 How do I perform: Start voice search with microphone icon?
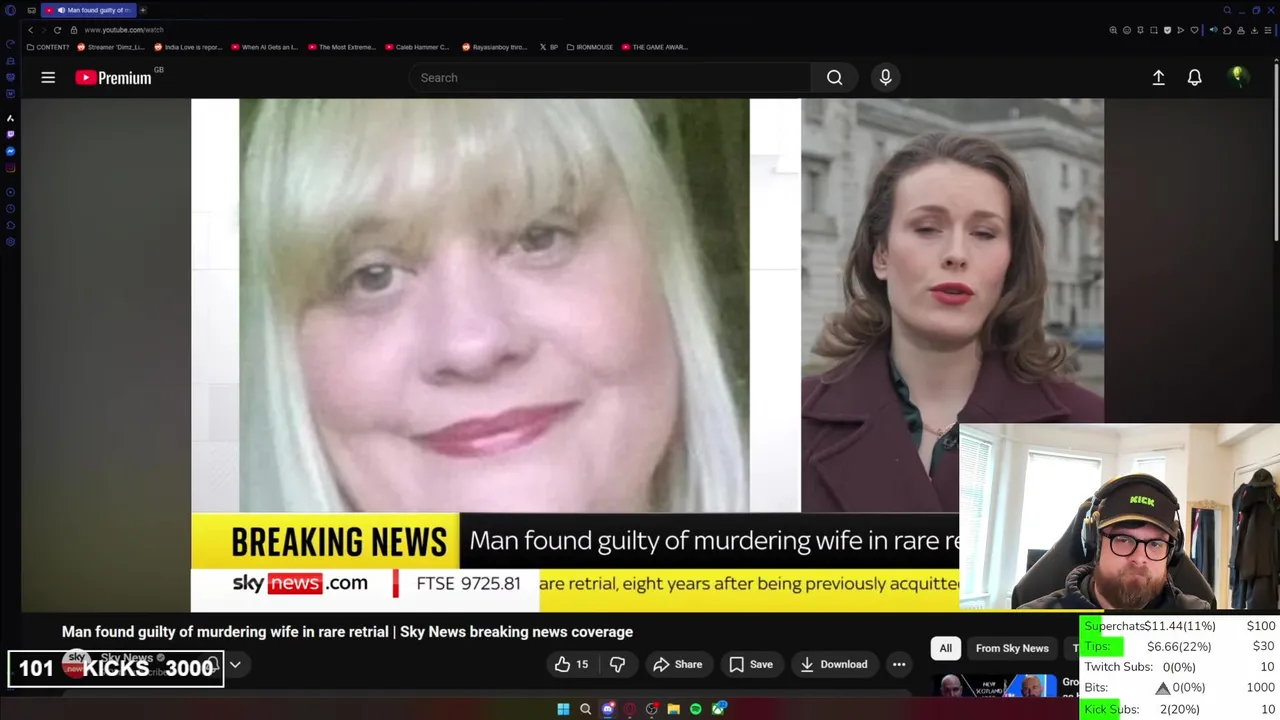[x=885, y=77]
